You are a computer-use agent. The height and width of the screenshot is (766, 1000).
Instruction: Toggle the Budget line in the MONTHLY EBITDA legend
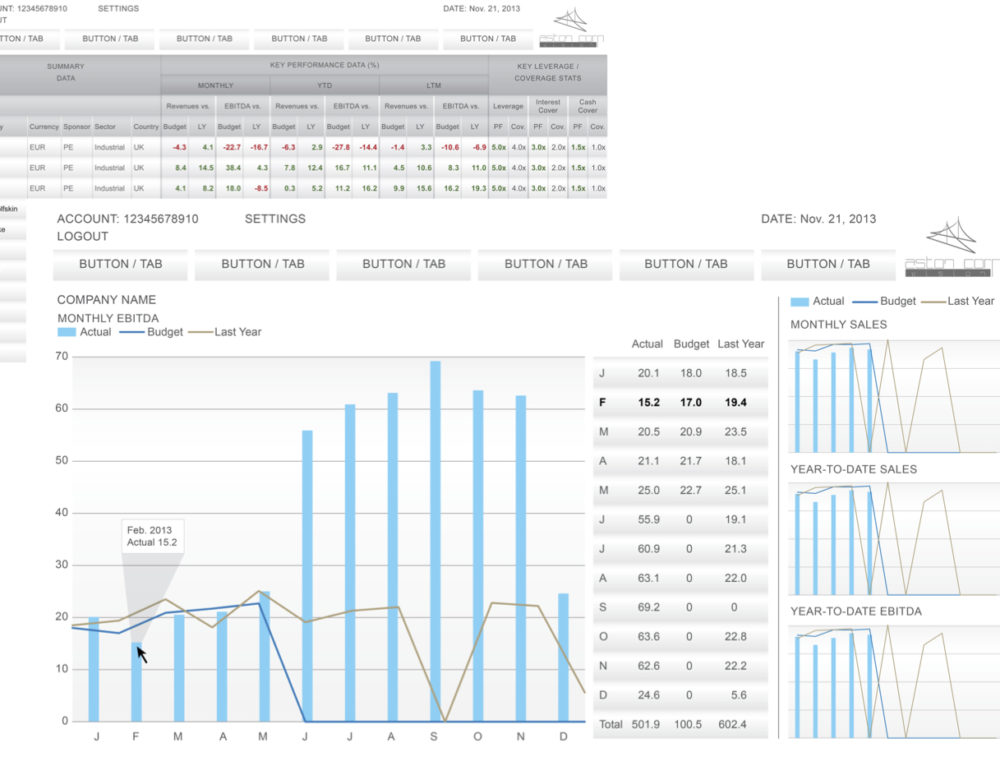(x=130, y=332)
